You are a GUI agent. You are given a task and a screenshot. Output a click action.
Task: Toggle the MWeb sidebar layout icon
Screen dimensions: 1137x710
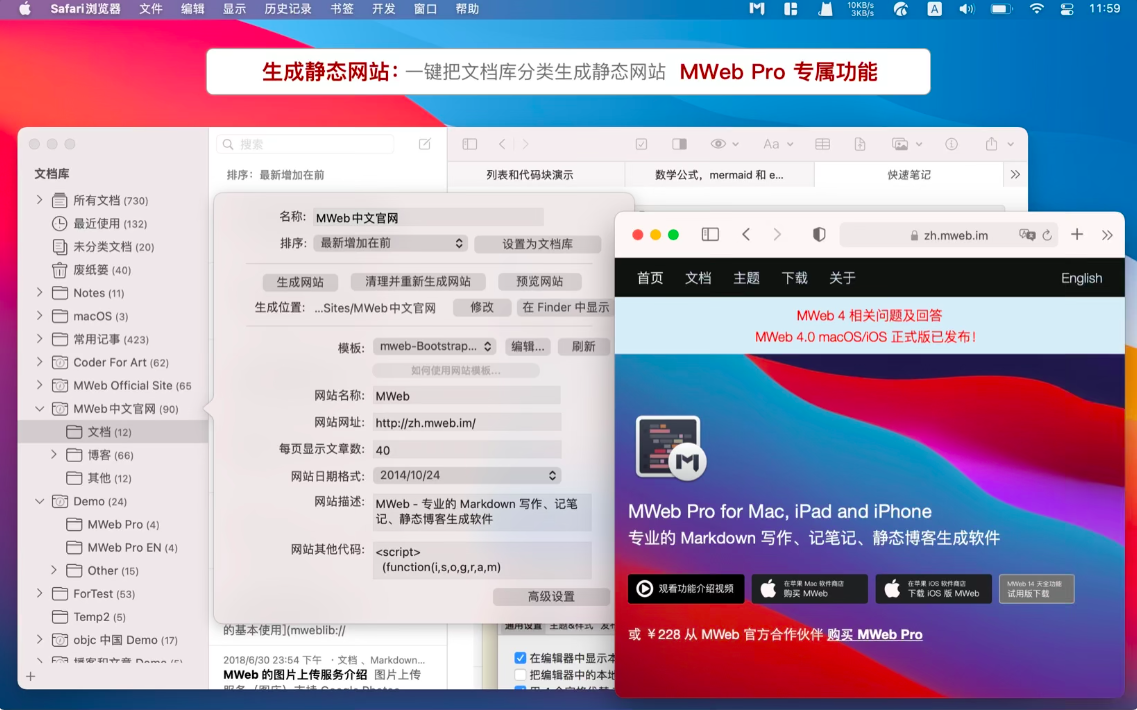(x=470, y=144)
